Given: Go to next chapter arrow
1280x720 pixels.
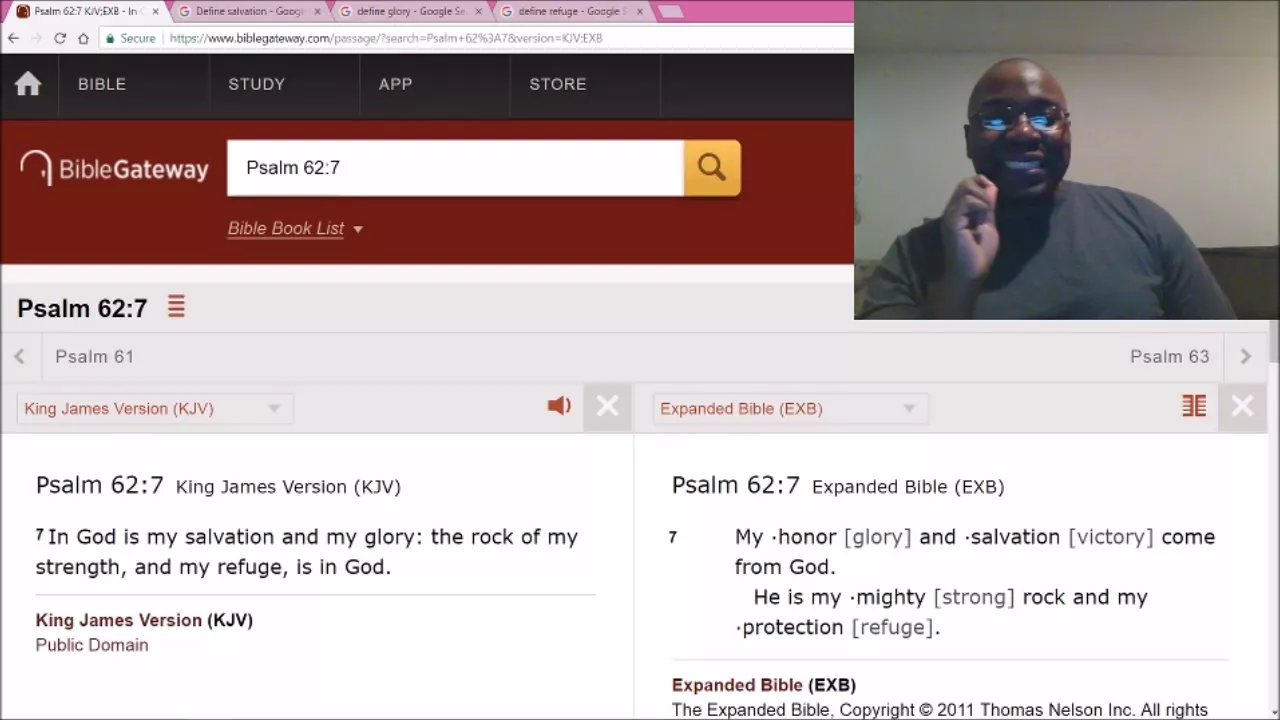Looking at the screenshot, I should tap(1245, 356).
